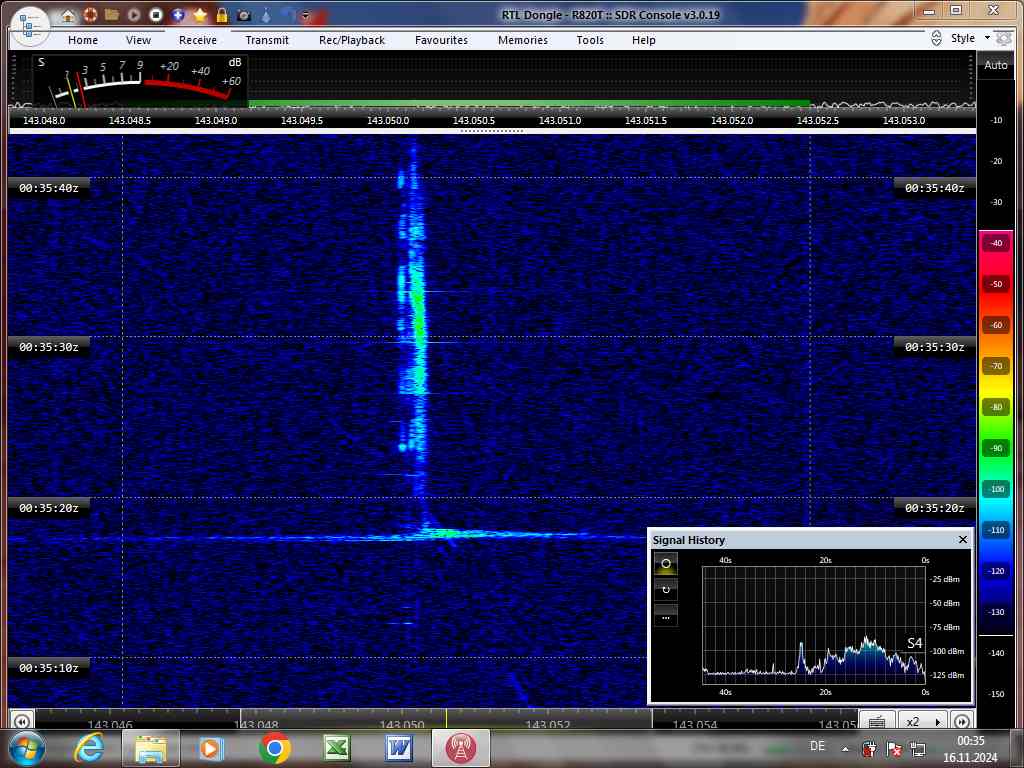Click frequency label 143.051.5 on the scale
This screenshot has width=1024, height=768.
[x=646, y=120]
